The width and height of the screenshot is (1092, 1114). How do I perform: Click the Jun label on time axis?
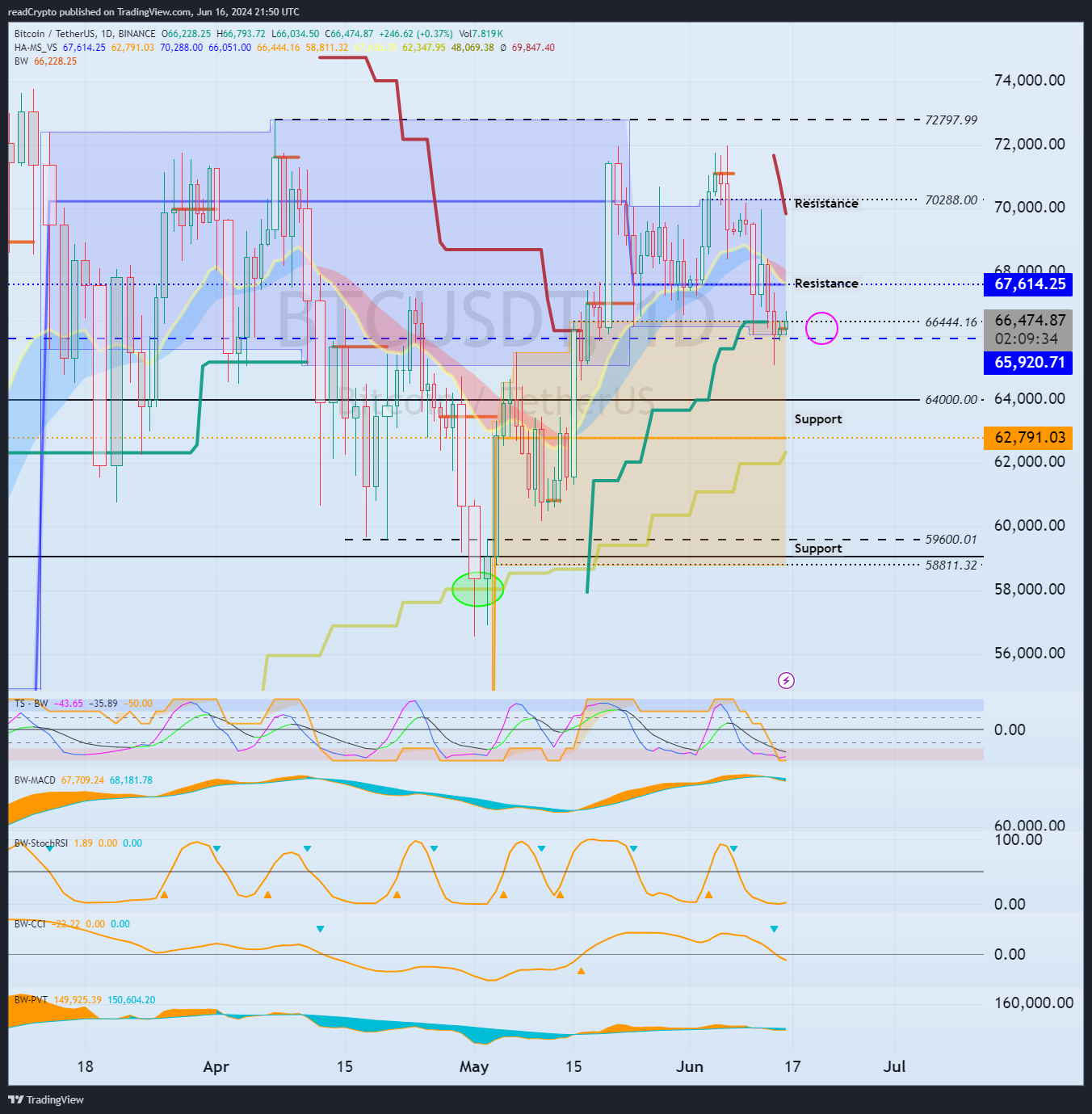690,1066
